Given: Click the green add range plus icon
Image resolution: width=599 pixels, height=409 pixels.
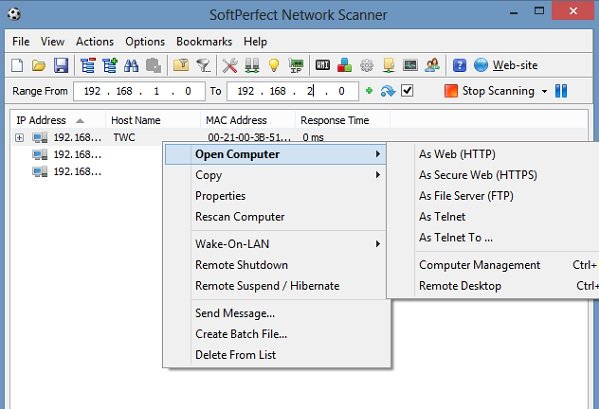Looking at the screenshot, I should [x=369, y=91].
